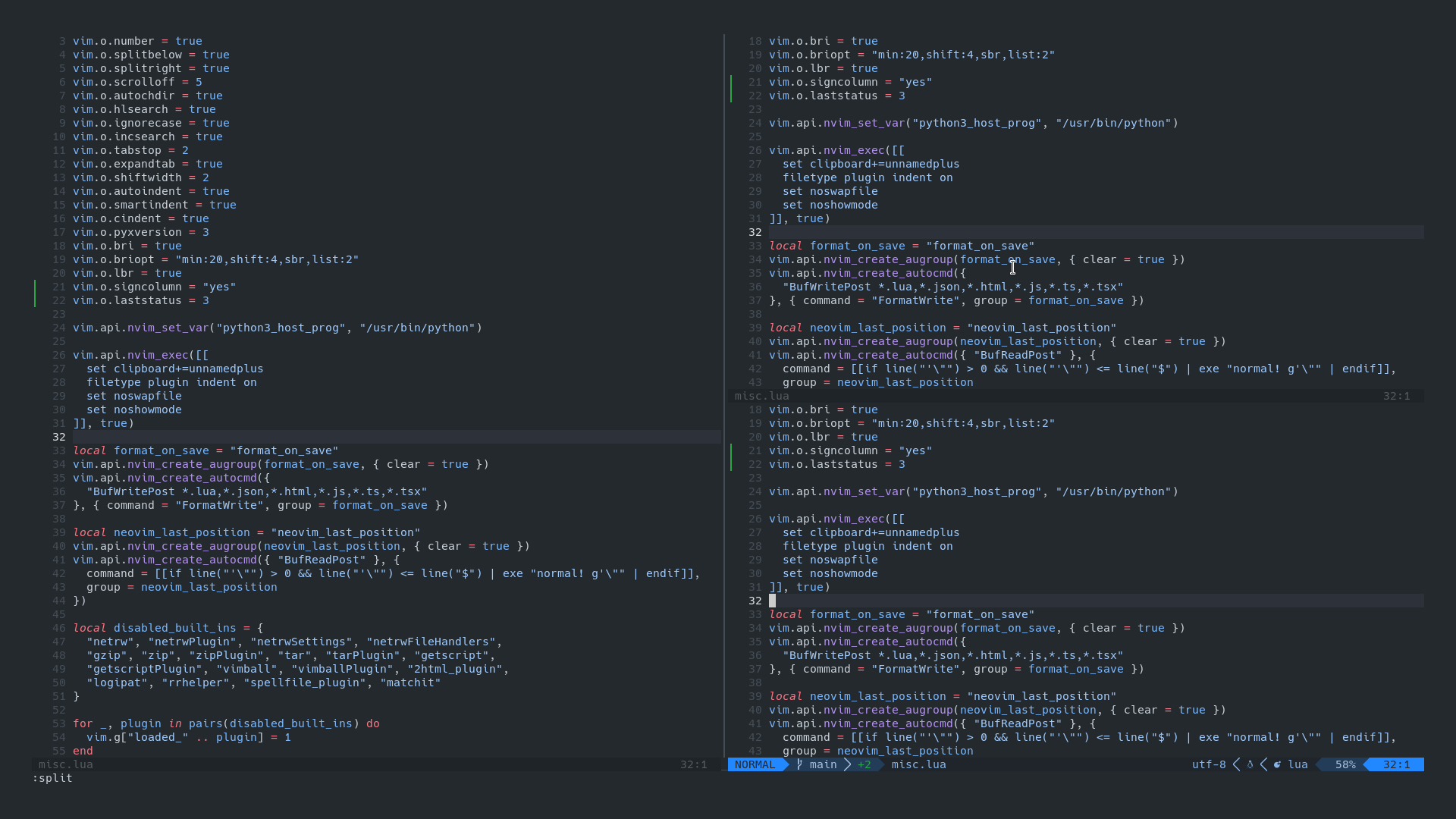Click the green change marker at line 21, left window
The height and width of the screenshot is (819, 1456).
click(x=35, y=287)
